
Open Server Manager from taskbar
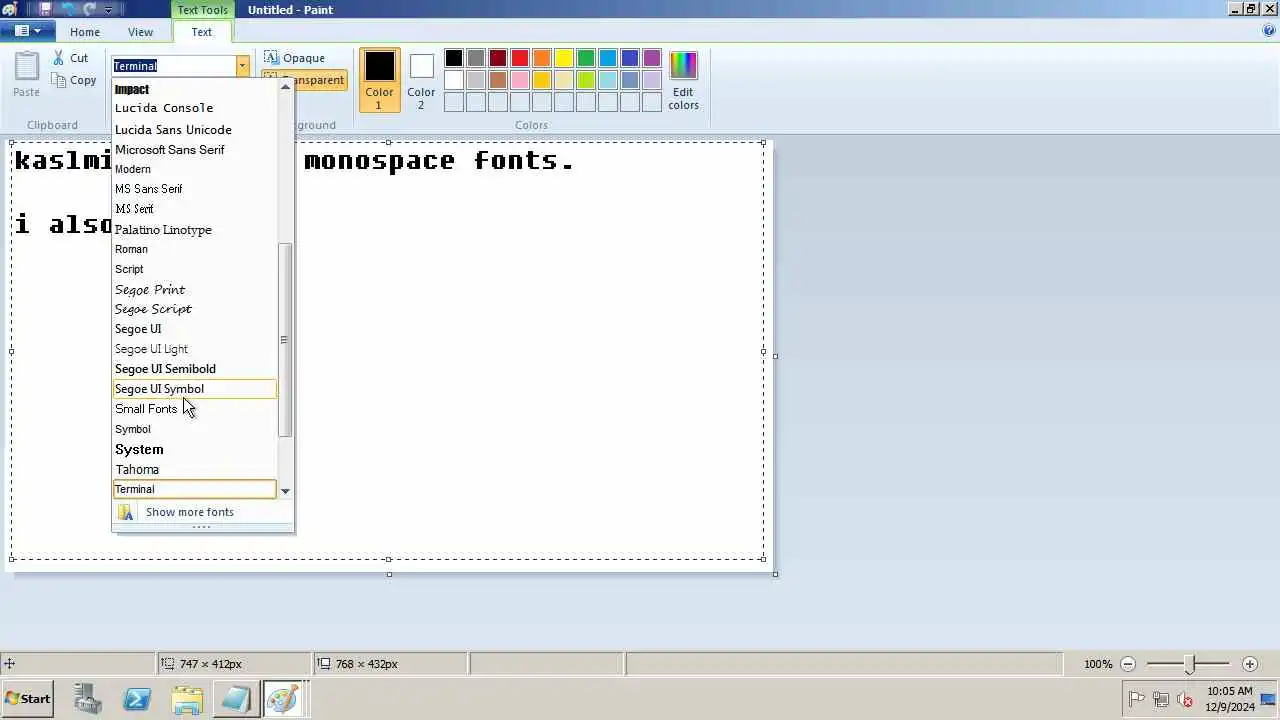[88, 699]
